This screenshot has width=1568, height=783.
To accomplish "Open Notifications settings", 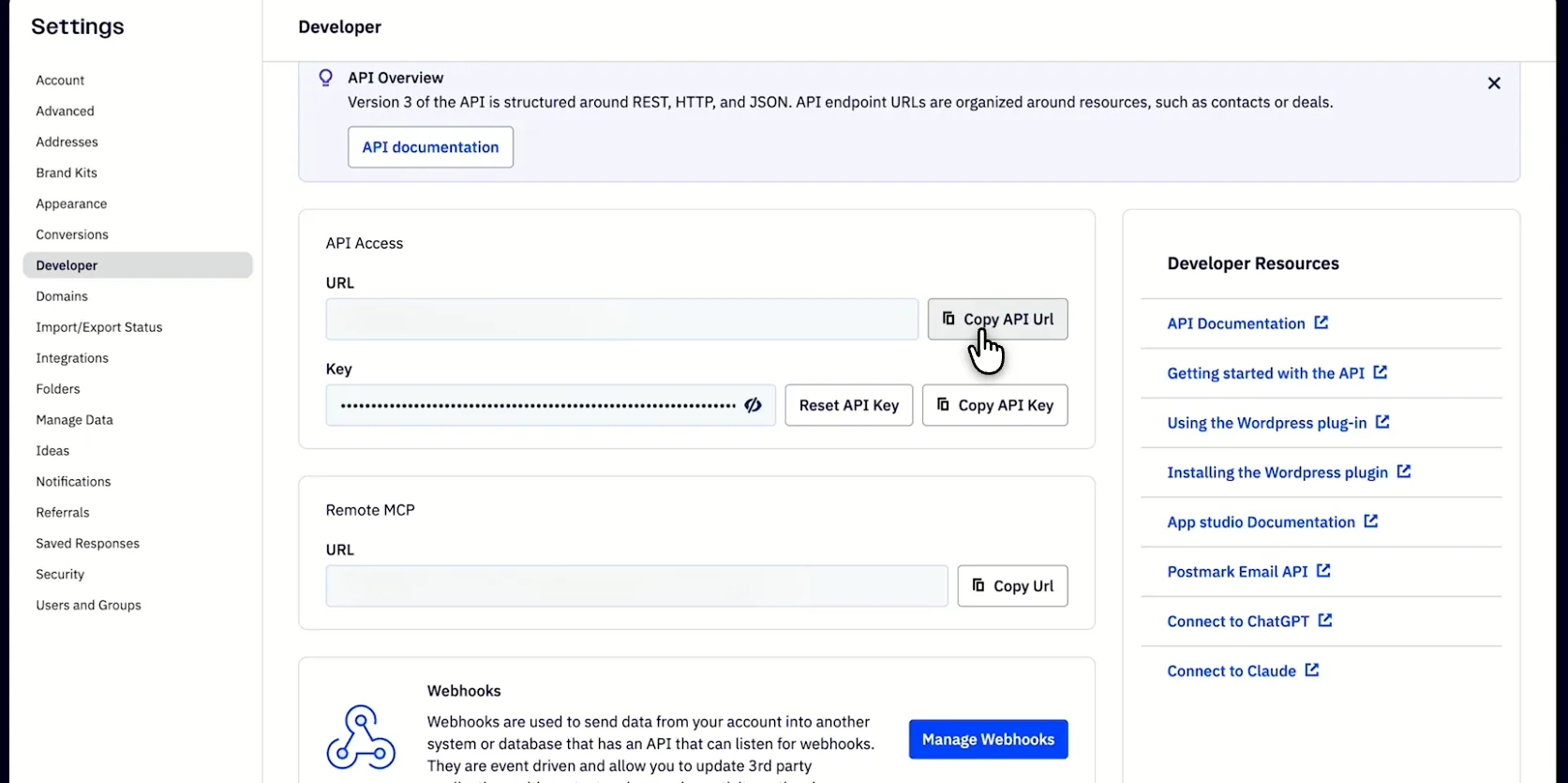I will point(73,482).
